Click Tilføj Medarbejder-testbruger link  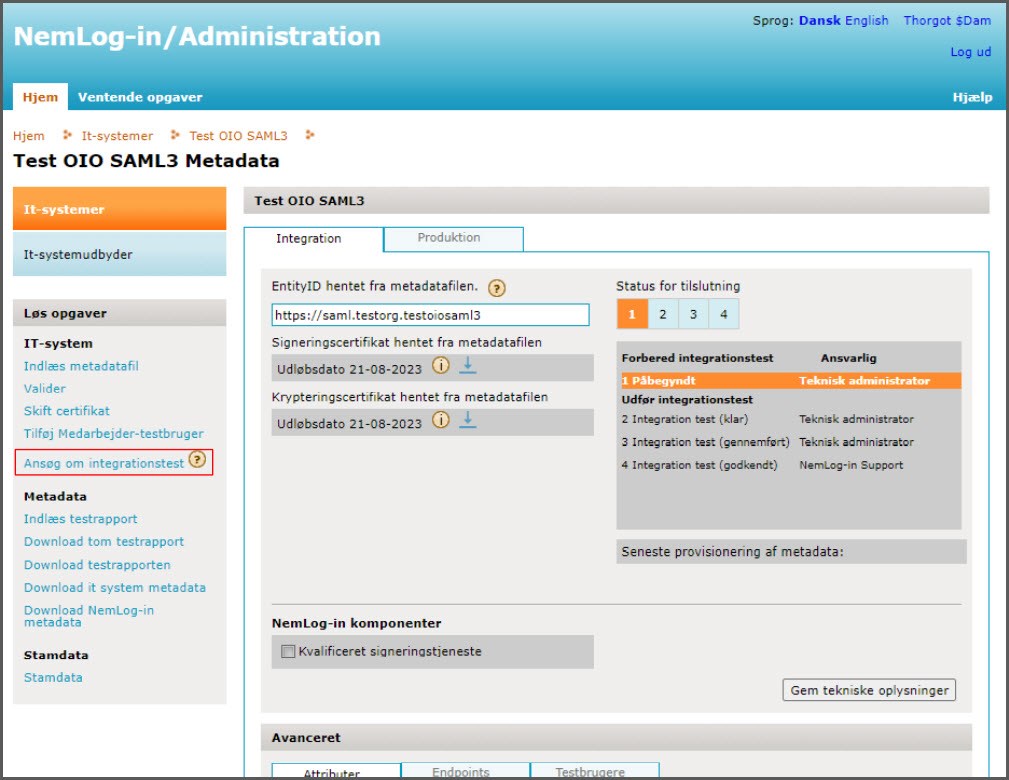pos(114,434)
